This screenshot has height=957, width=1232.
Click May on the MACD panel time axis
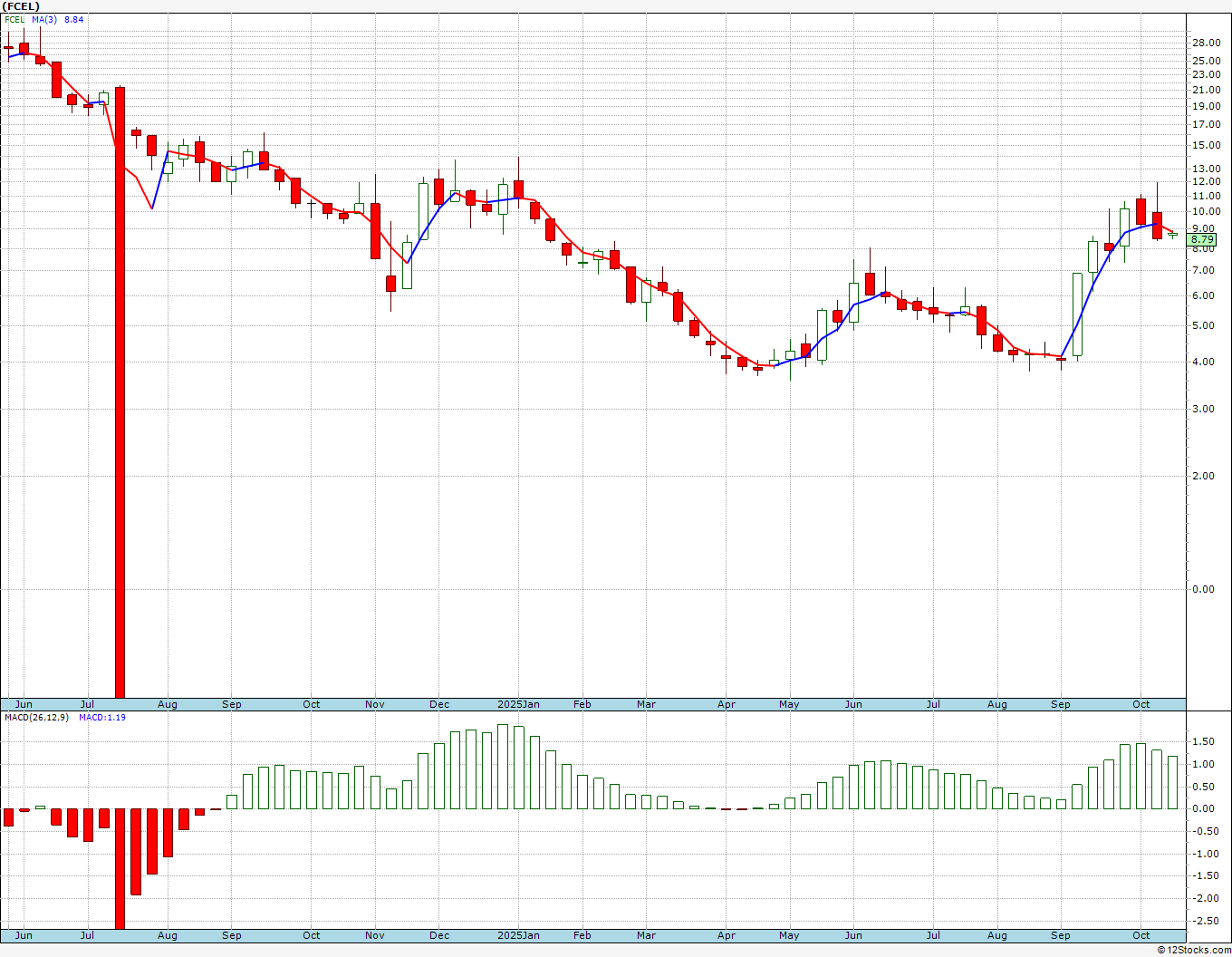[x=790, y=935]
